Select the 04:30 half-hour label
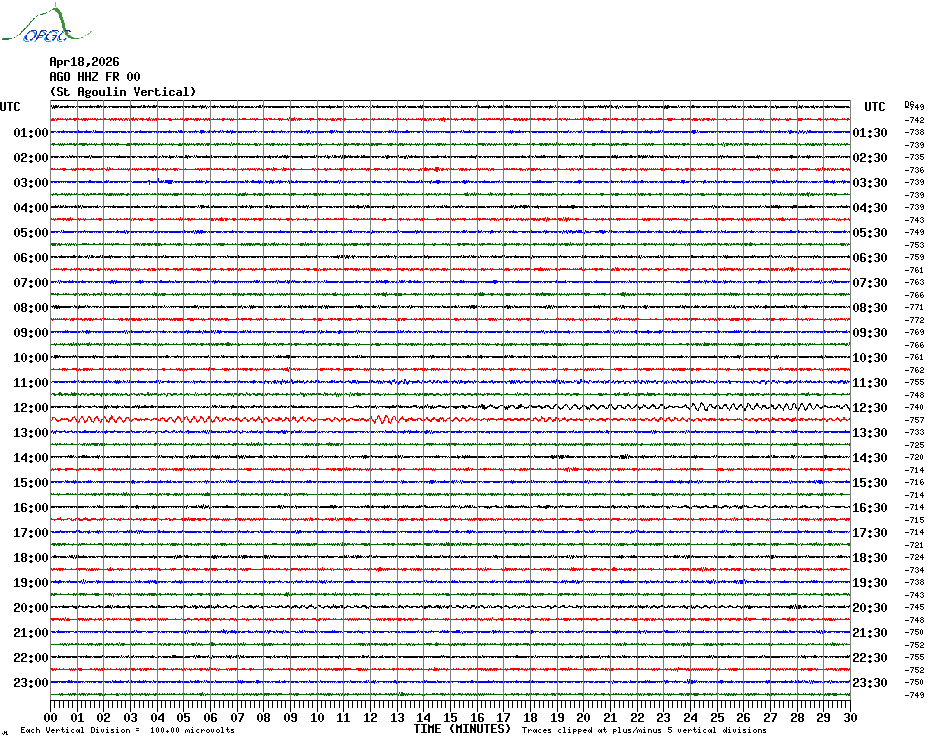Screen dimensions: 930x744 [870, 208]
